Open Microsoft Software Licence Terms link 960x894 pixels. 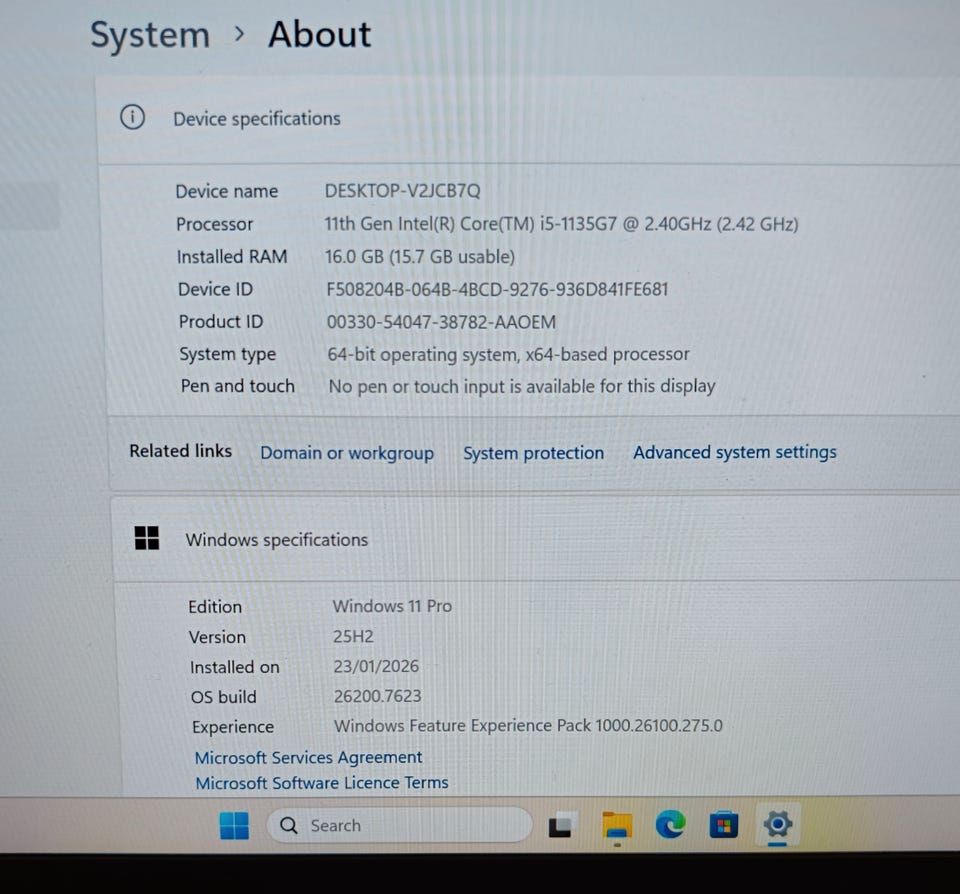(322, 783)
